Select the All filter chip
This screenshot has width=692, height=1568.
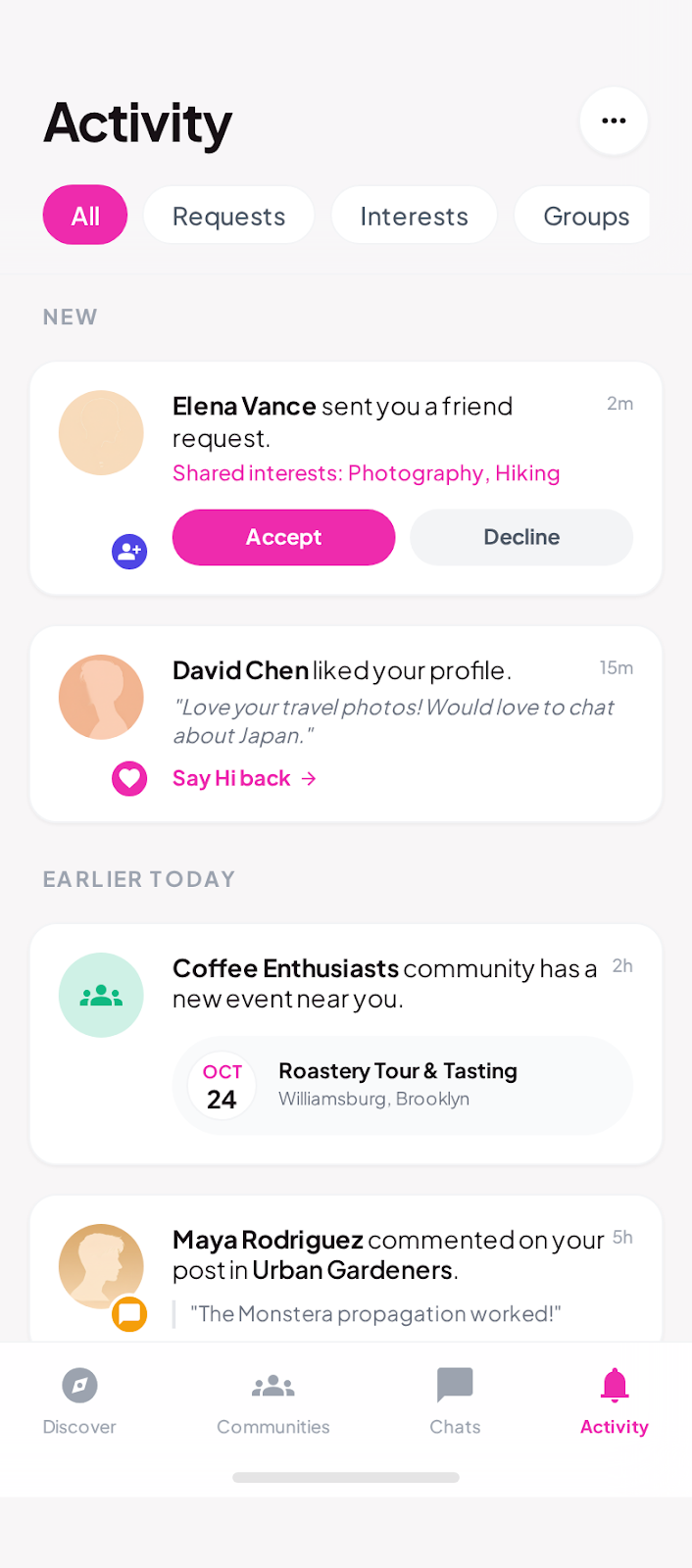pyautogui.click(x=85, y=216)
